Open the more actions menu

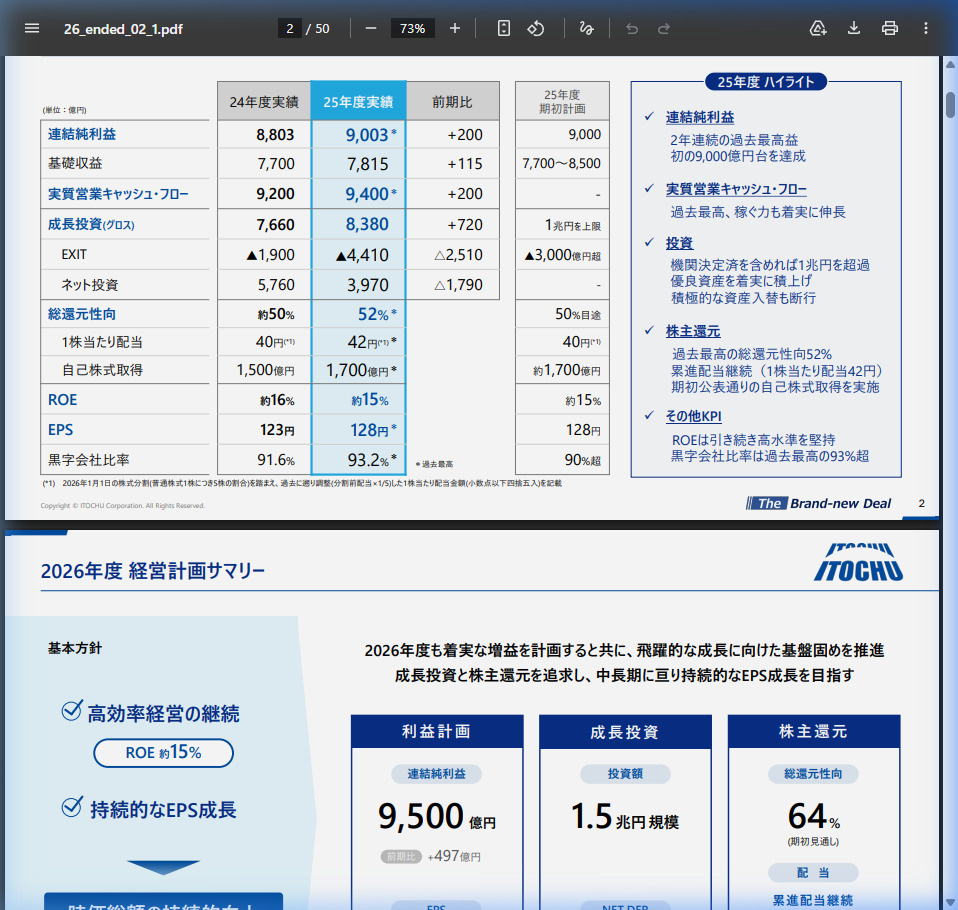(926, 28)
